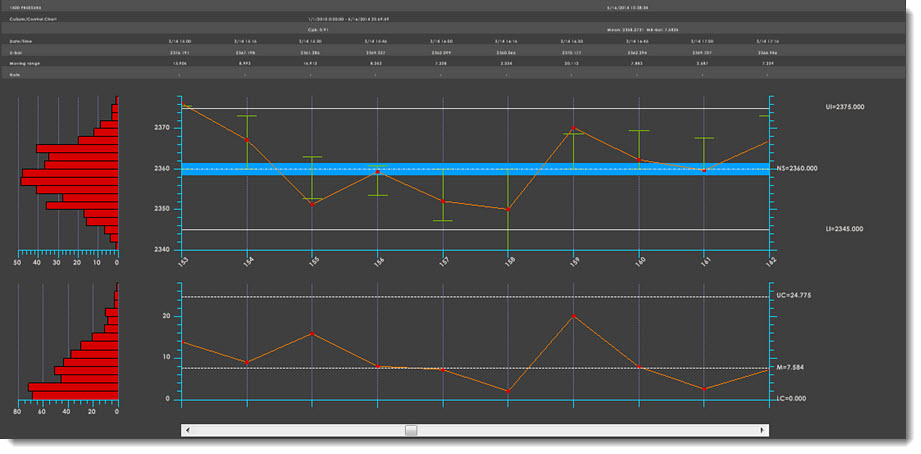Click the moving range lowest point at sample 158
This screenshot has width=921, height=454.
508,391
